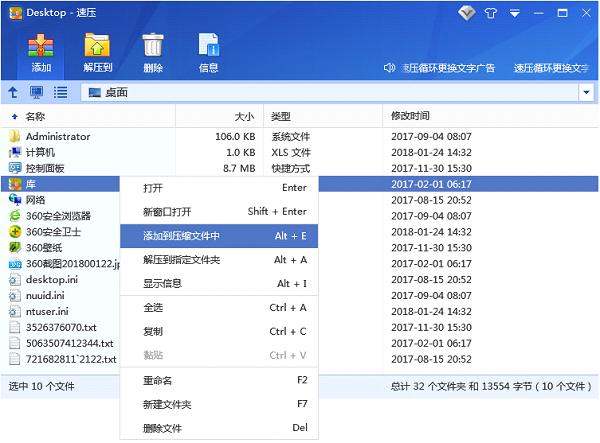Sort files by 类型 column header
The image size is (600, 443).
[x=281, y=116]
